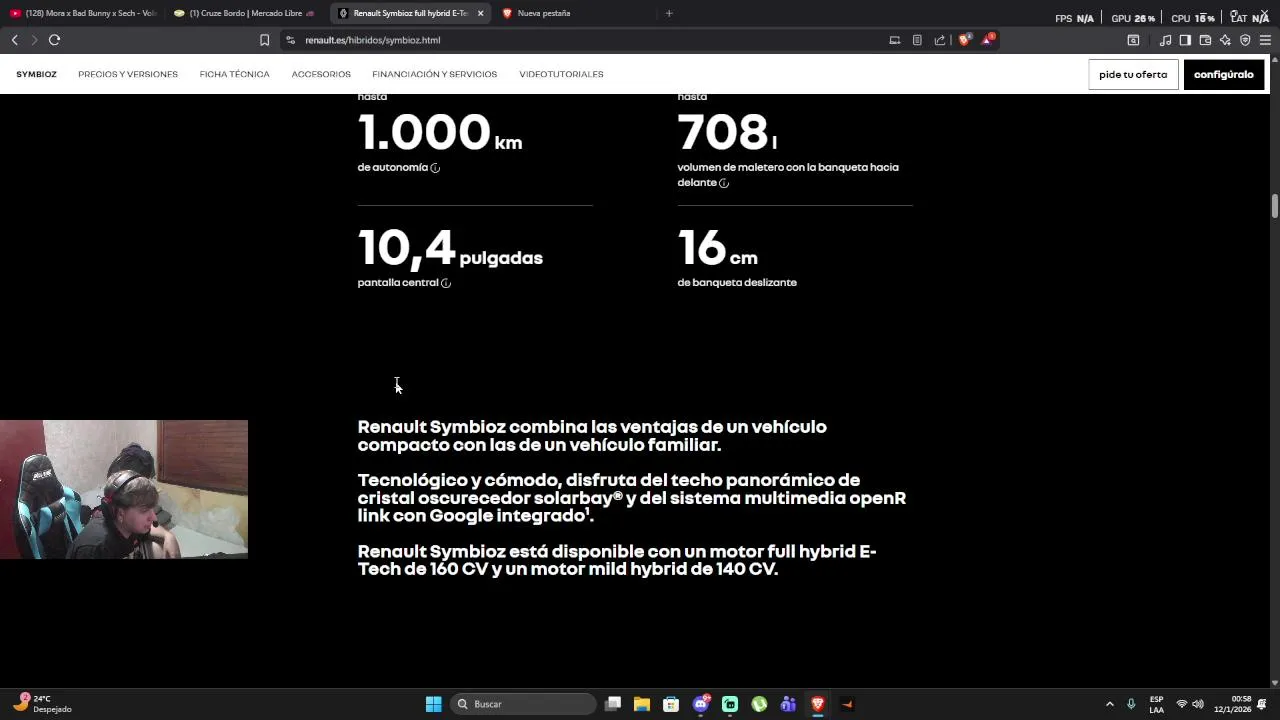Click the 'configúralo' button
Image resolution: width=1280 pixels, height=720 pixels.
click(1224, 74)
